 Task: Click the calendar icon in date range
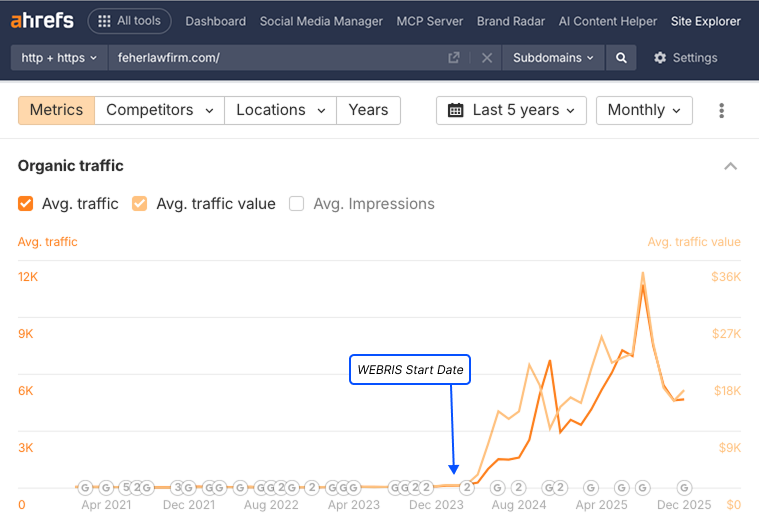tap(456, 110)
